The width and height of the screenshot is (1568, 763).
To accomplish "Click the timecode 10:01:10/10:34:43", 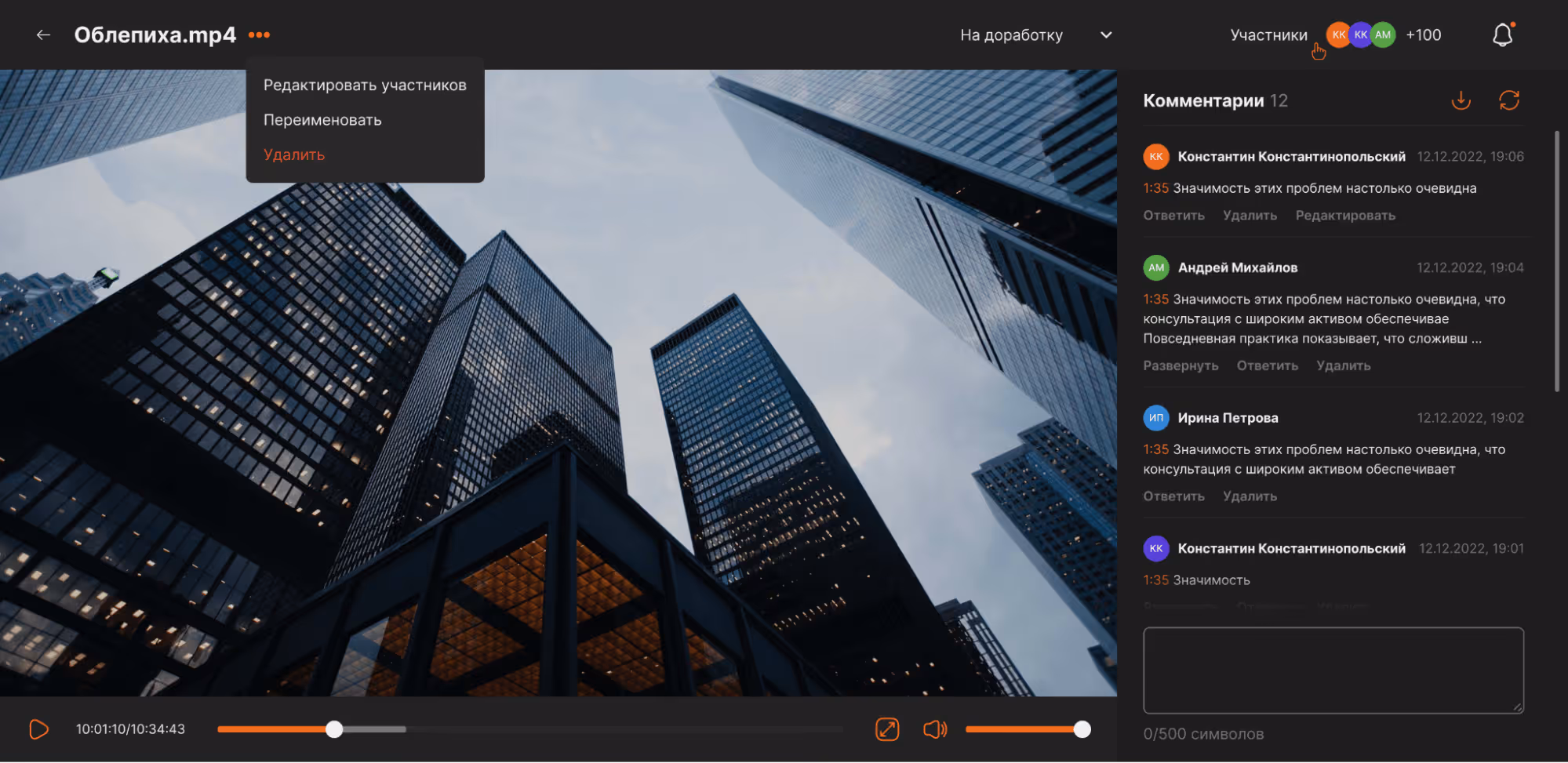I will 130,729.
